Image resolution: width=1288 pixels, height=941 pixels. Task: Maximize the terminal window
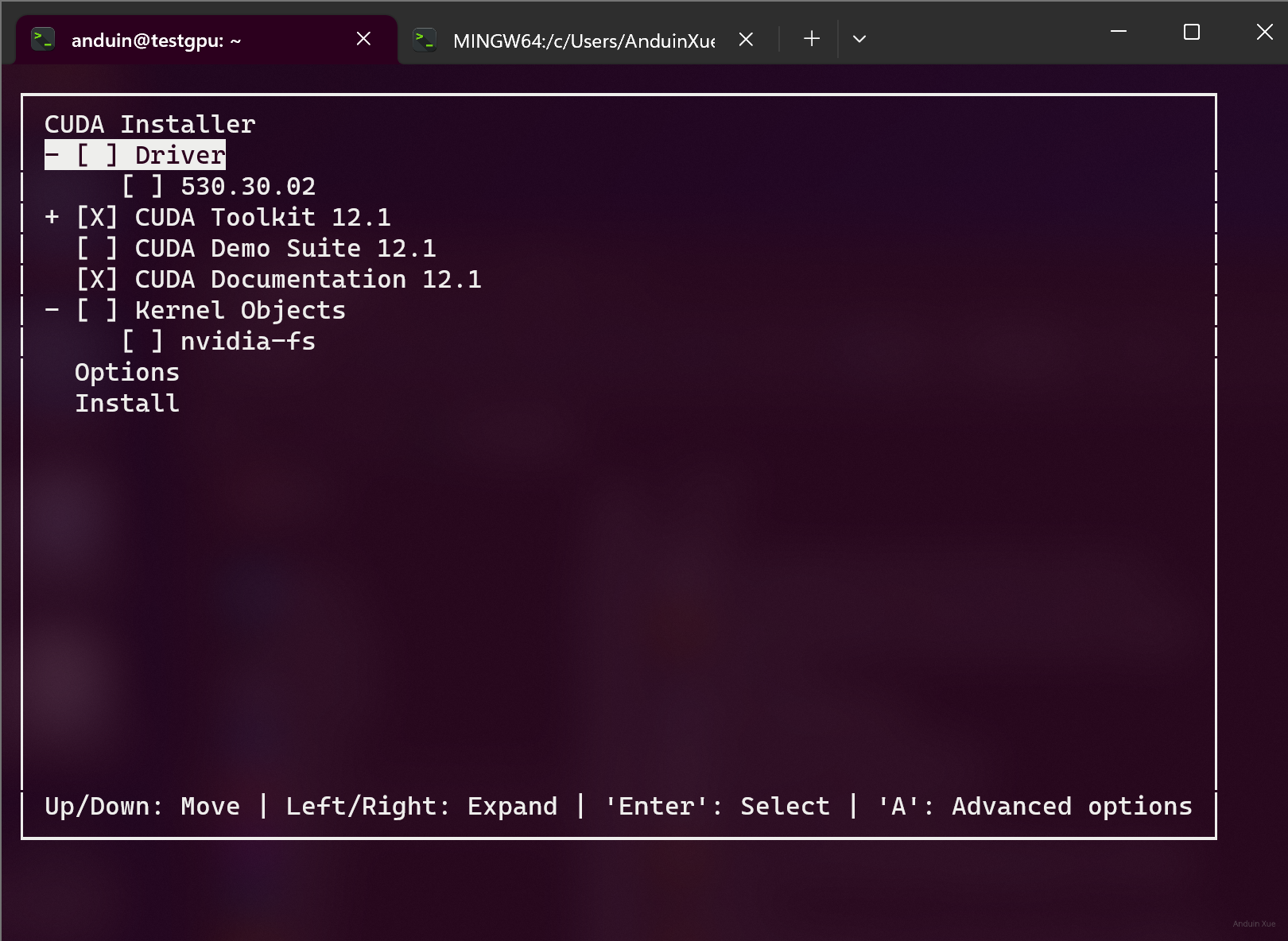1191,32
